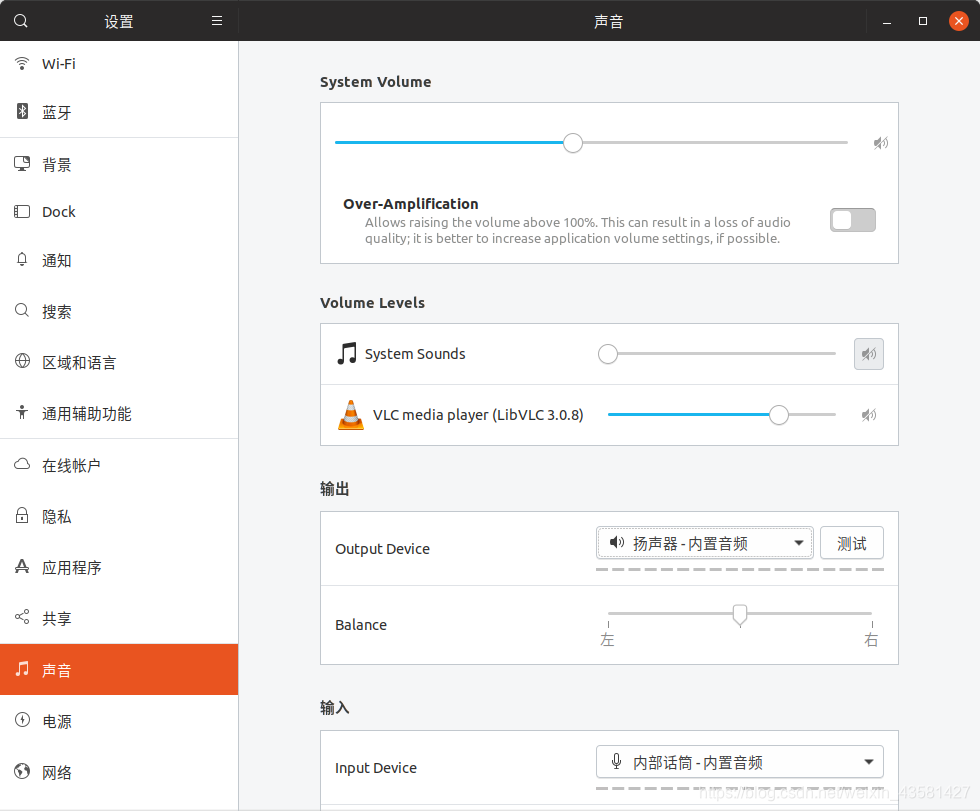Screen dimensions: 980x811
Task: Switch to the Dock settings panel
Action: [119, 212]
